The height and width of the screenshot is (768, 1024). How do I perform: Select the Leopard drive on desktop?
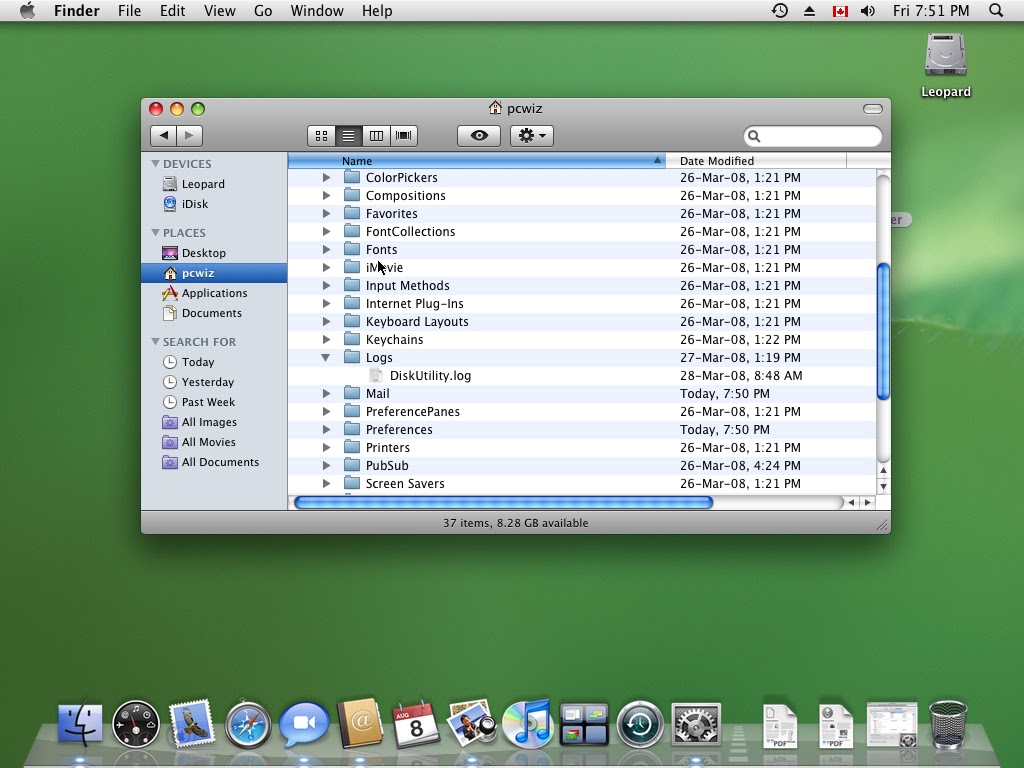pyautogui.click(x=946, y=65)
